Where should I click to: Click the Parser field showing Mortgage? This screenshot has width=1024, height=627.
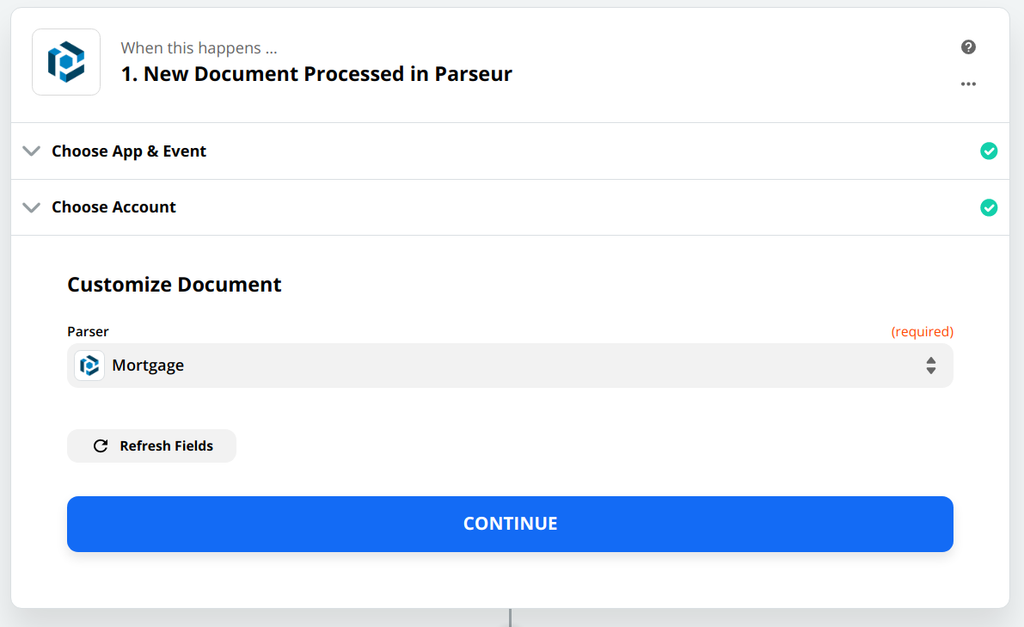pyautogui.click(x=510, y=366)
